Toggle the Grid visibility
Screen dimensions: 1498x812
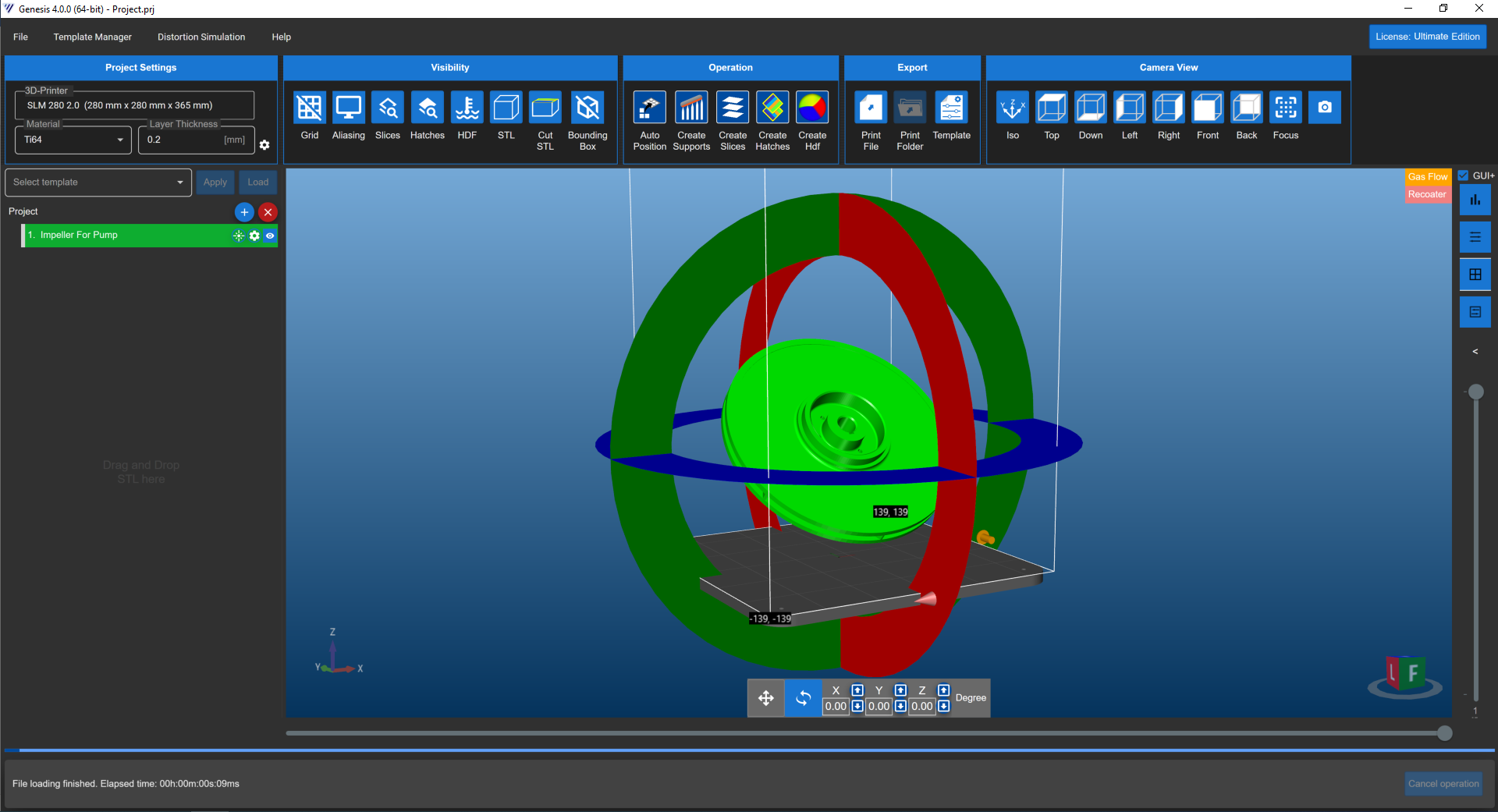point(310,108)
